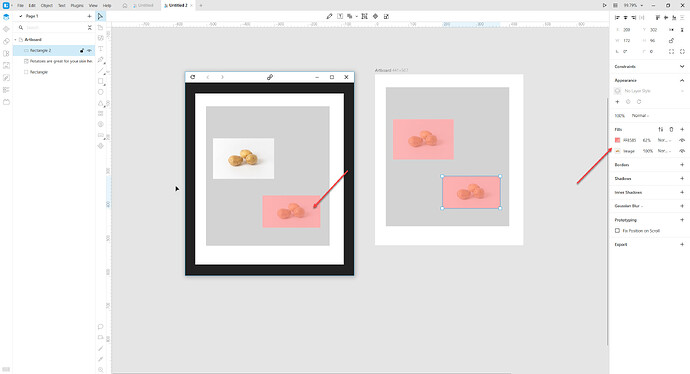The width and height of the screenshot is (690, 374).
Task: Select the Text tool
Action: (x=100, y=49)
